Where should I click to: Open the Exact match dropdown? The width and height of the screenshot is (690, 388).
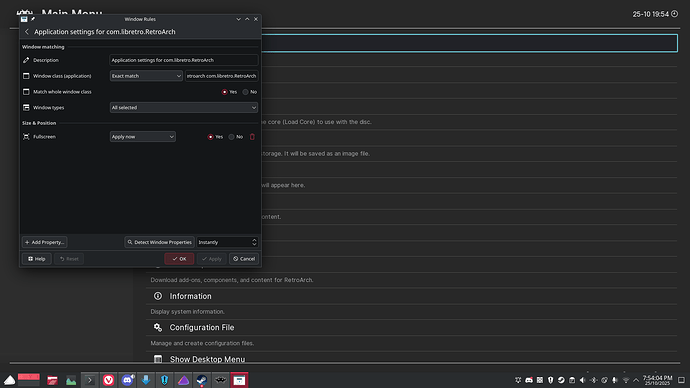click(x=146, y=76)
